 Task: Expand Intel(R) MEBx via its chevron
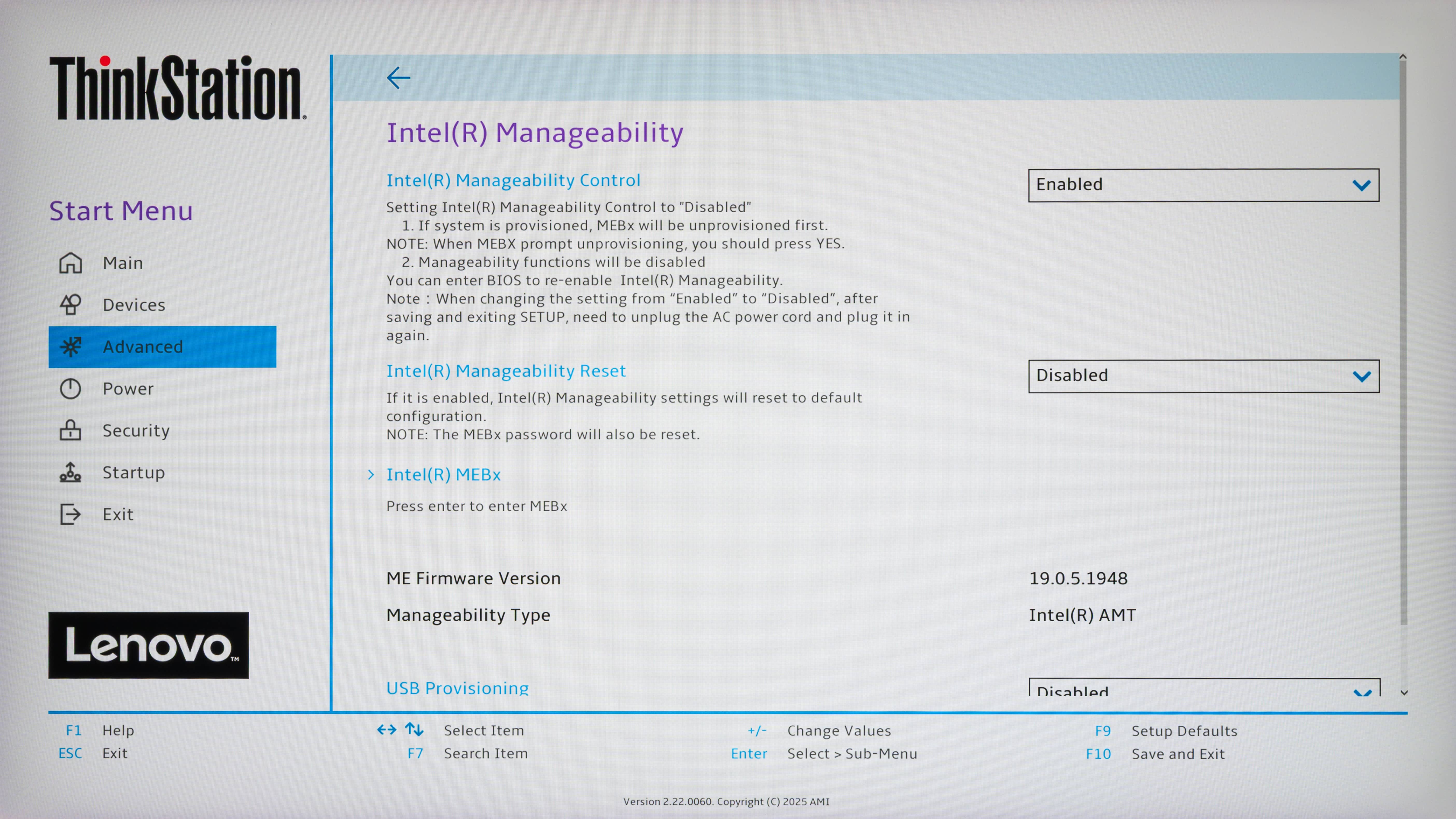pyautogui.click(x=371, y=475)
